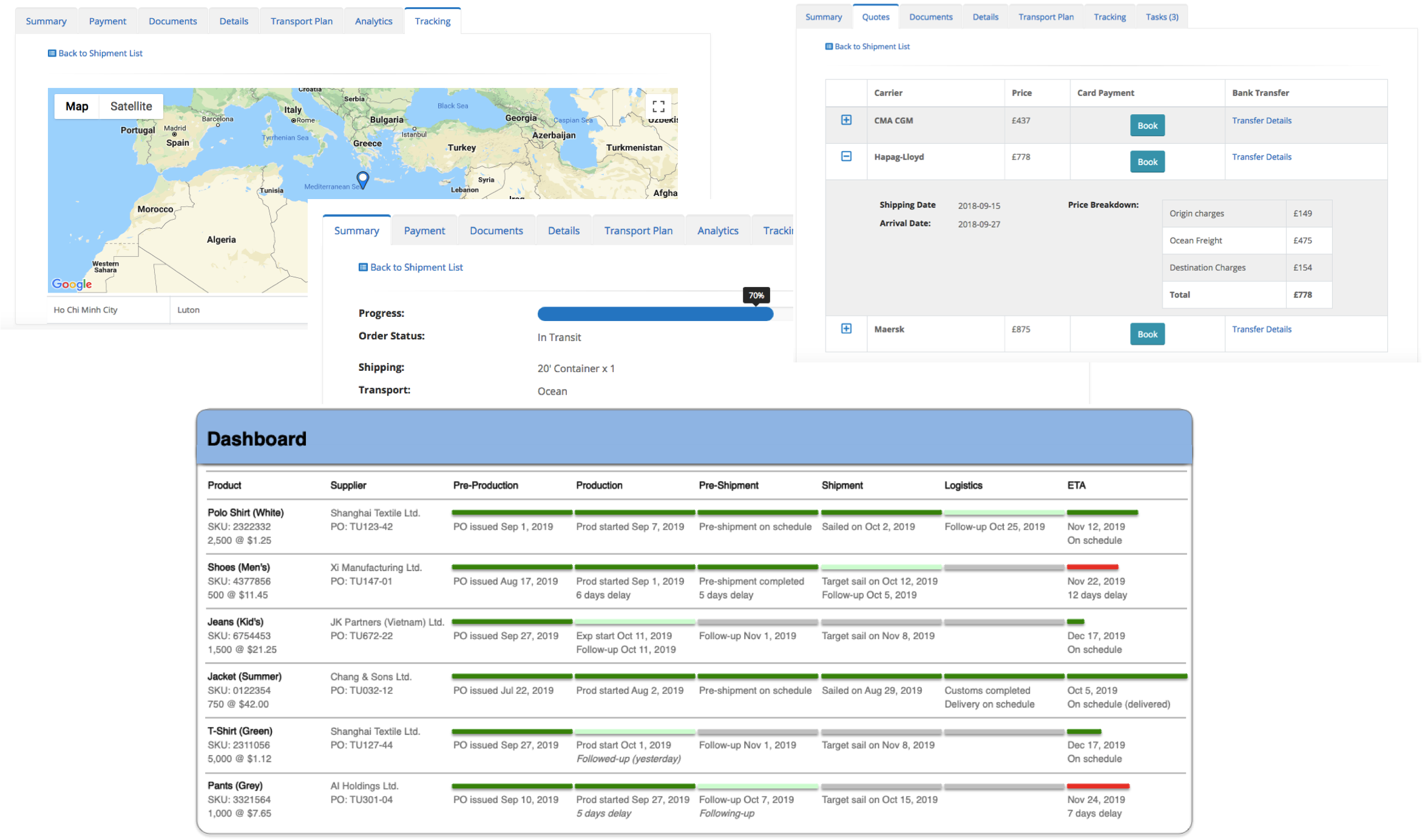Collapse the Hapag-Lloyd quote row
Viewport: 1422px width, 840px height.
tap(846, 157)
